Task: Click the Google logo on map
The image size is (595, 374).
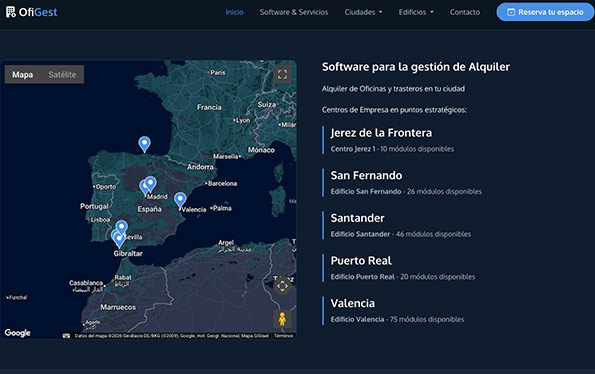Action: click(x=17, y=333)
